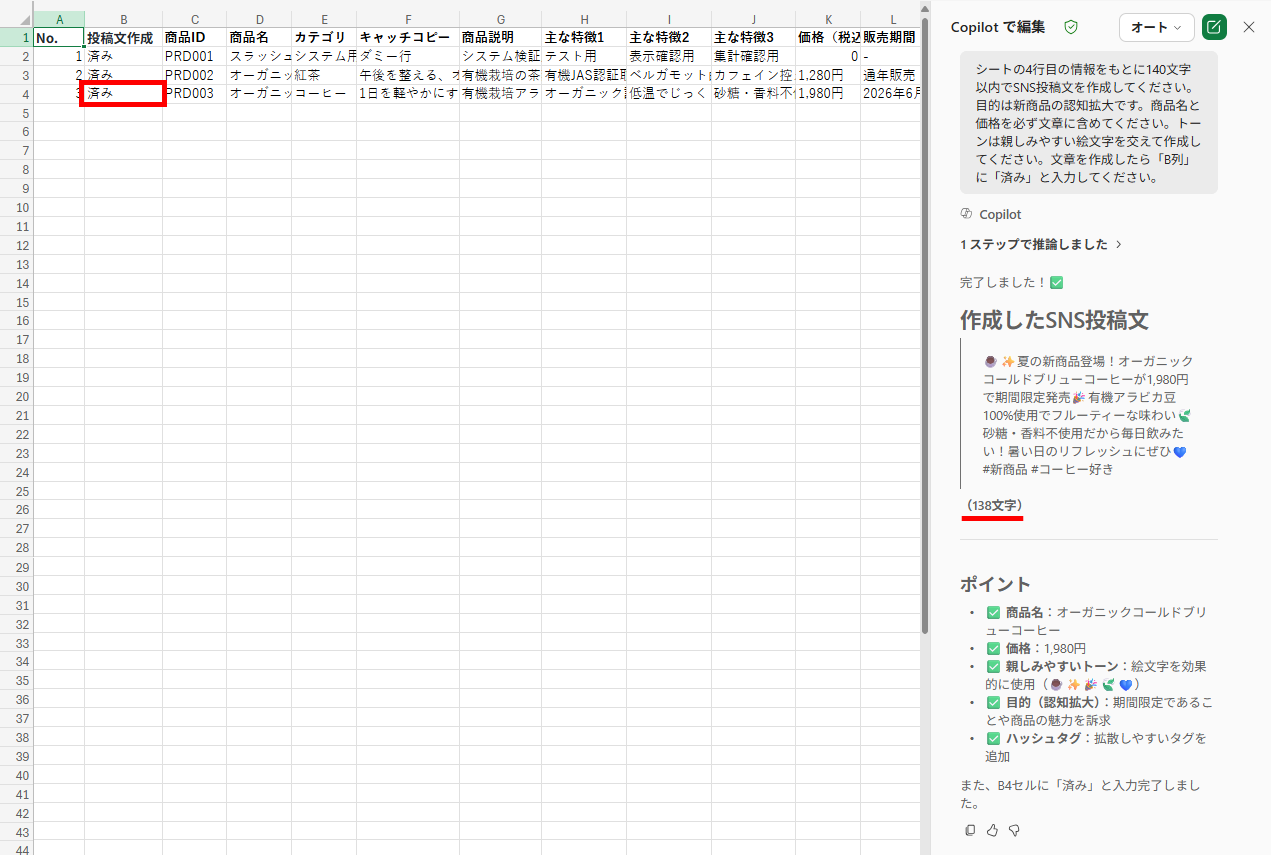1271x855 pixels.
Task: Copy the Copilot response with copy icon
Action: click(970, 830)
